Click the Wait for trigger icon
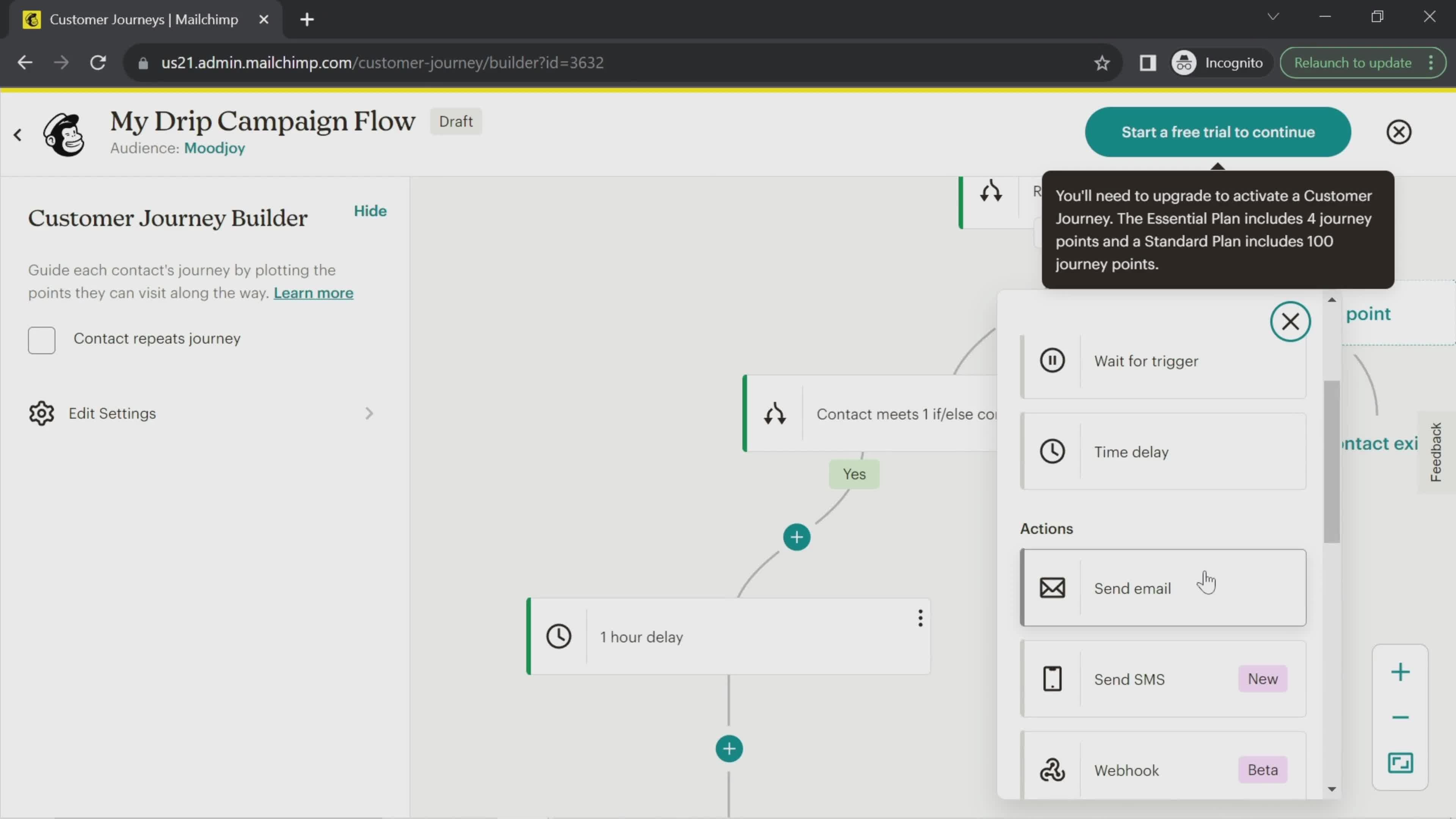The image size is (1456, 819). [1052, 361]
